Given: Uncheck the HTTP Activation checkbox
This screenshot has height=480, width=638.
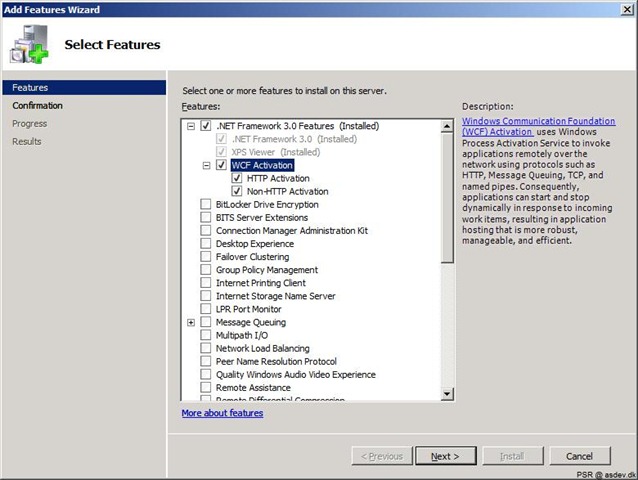Looking at the screenshot, I should pyautogui.click(x=236, y=178).
